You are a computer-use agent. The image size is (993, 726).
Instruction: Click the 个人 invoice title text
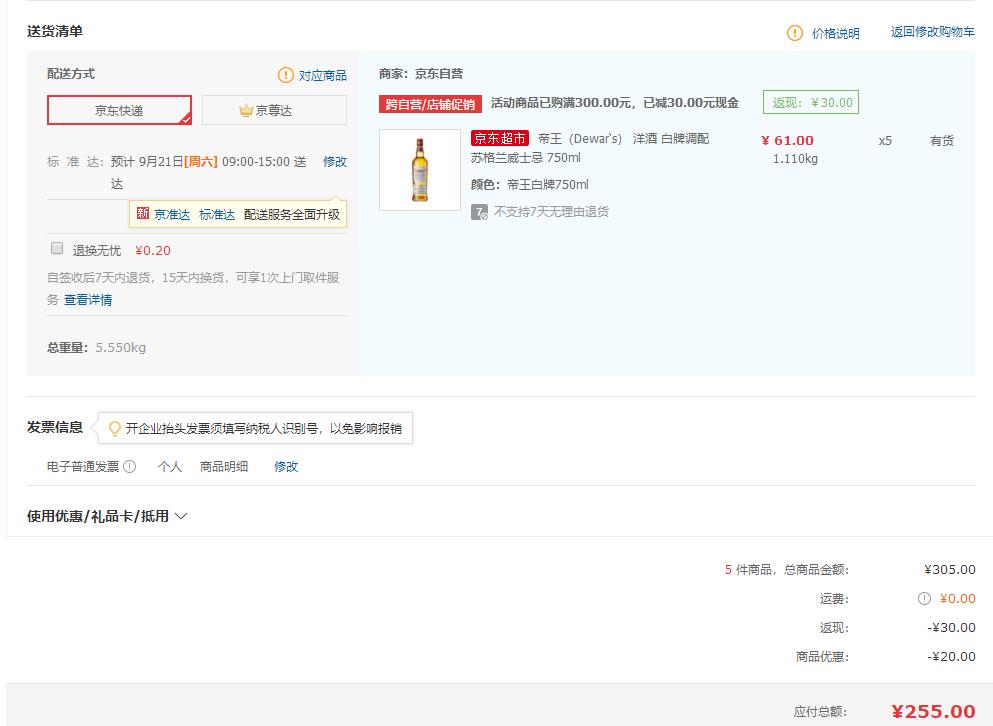[170, 467]
